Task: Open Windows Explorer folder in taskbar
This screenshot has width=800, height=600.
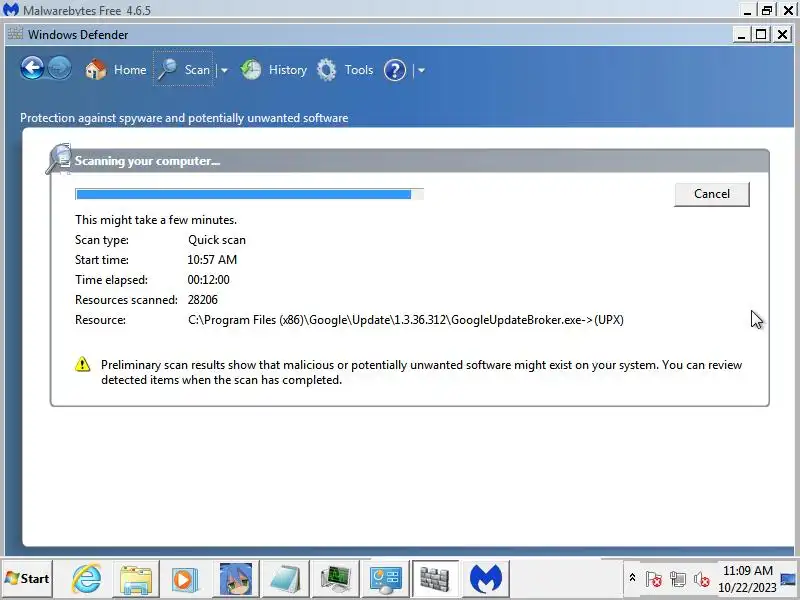Action: pyautogui.click(x=136, y=579)
